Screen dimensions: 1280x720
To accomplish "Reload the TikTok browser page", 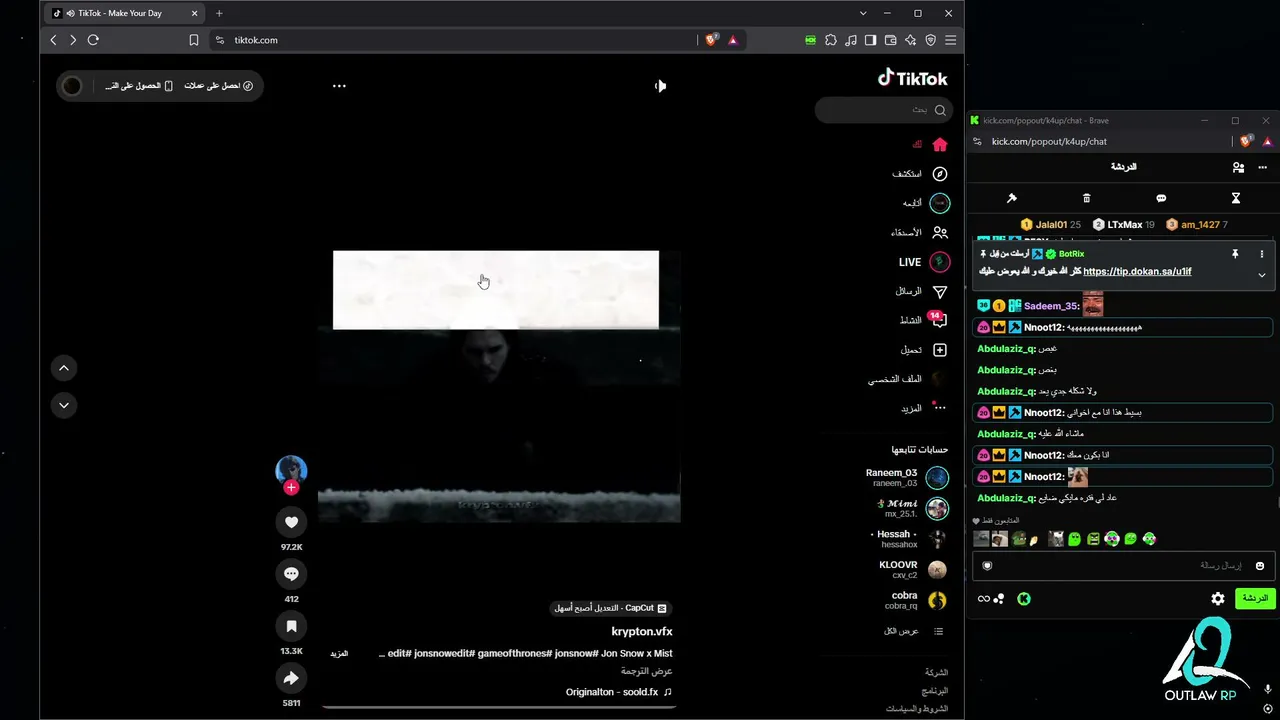I will coord(93,40).
